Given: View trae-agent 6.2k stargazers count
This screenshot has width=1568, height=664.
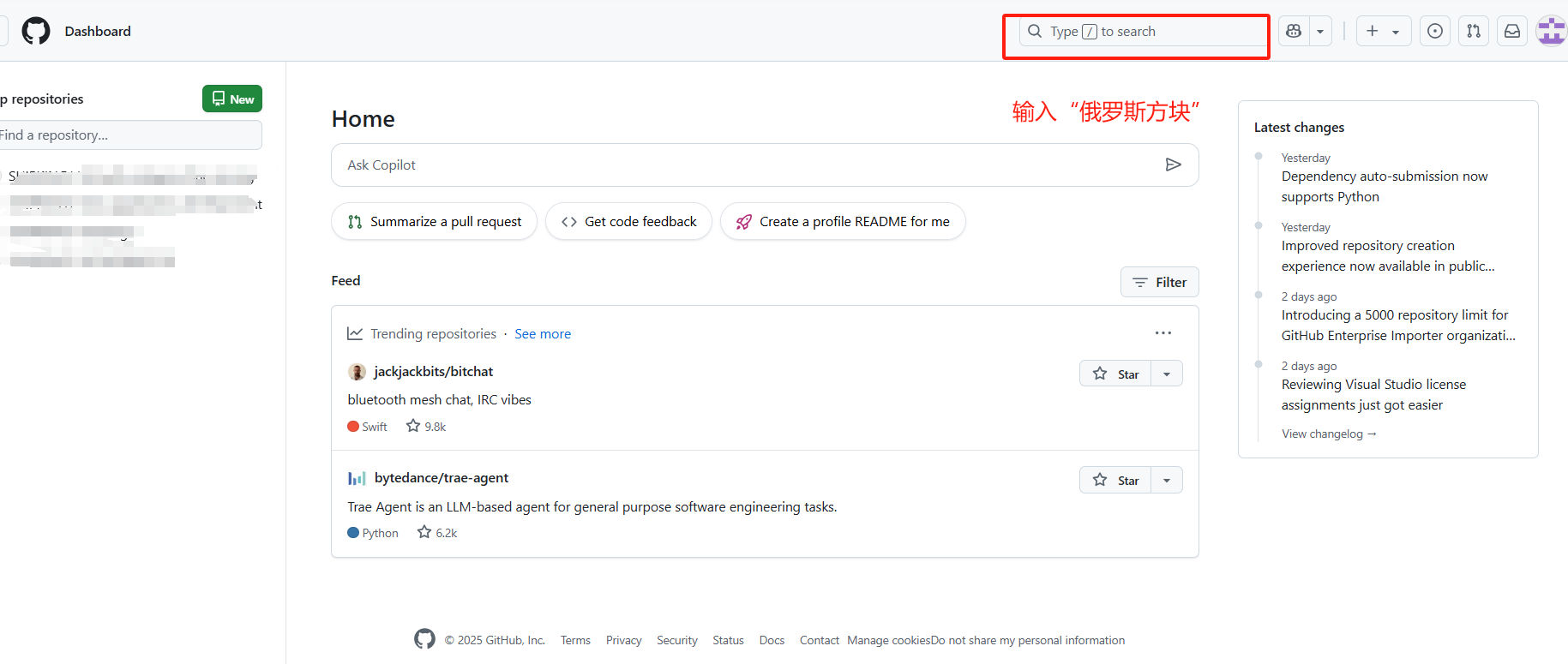Looking at the screenshot, I should [437, 532].
